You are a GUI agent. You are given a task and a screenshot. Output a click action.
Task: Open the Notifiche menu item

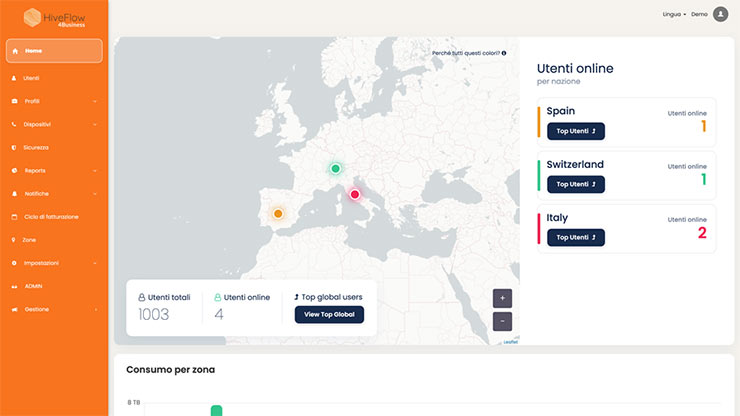pos(36,194)
